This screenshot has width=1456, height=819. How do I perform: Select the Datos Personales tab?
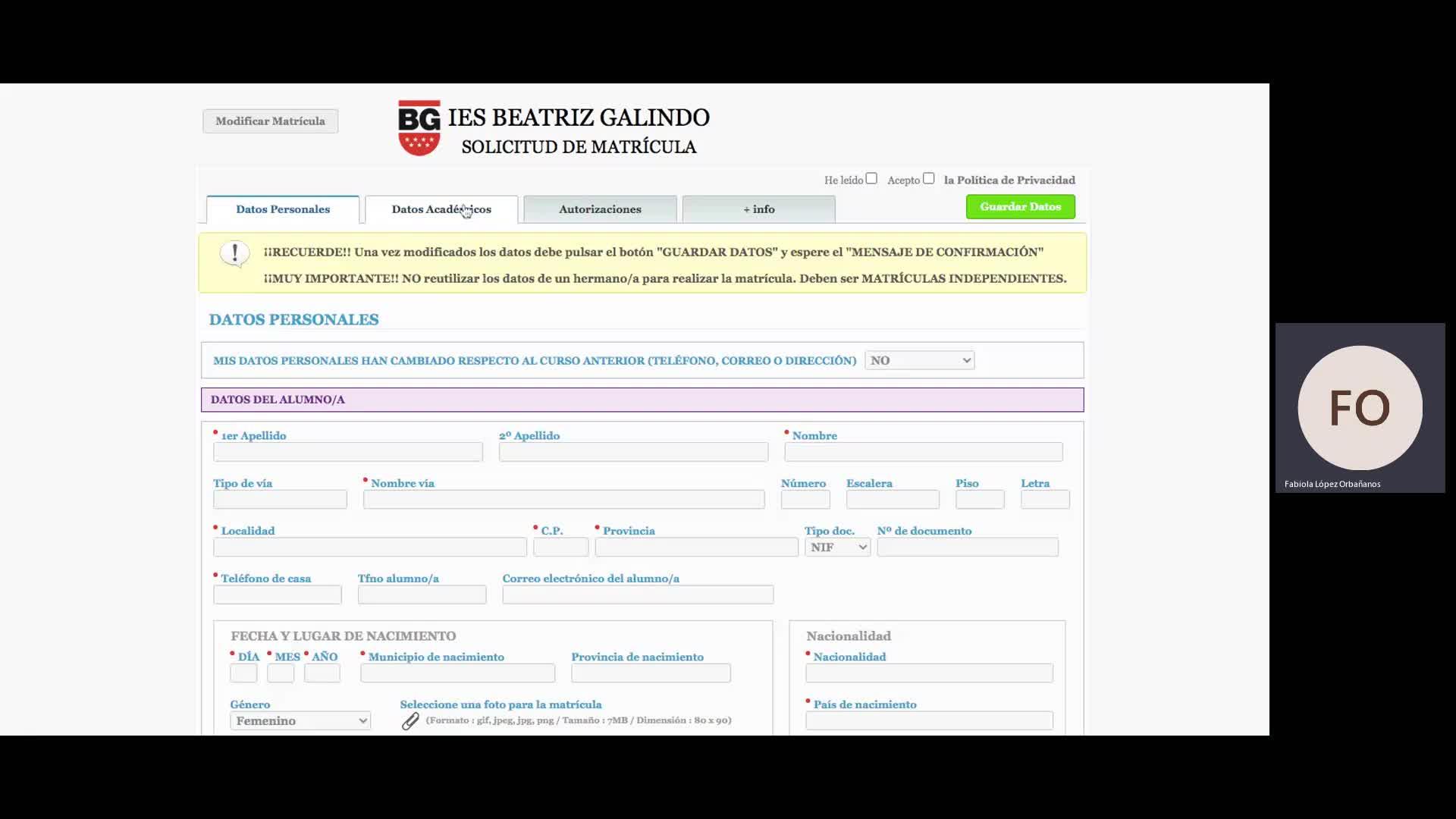pos(283,209)
